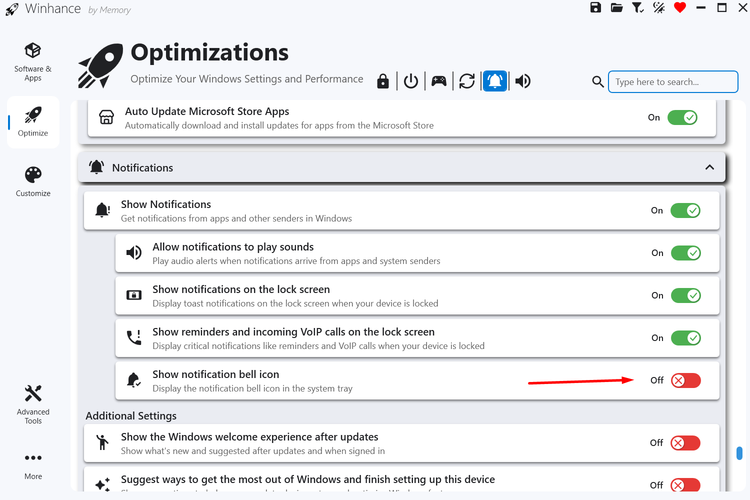750x500 pixels.
Task: Toggle Auto Update Microsoft Store Apps off
Action: click(682, 117)
